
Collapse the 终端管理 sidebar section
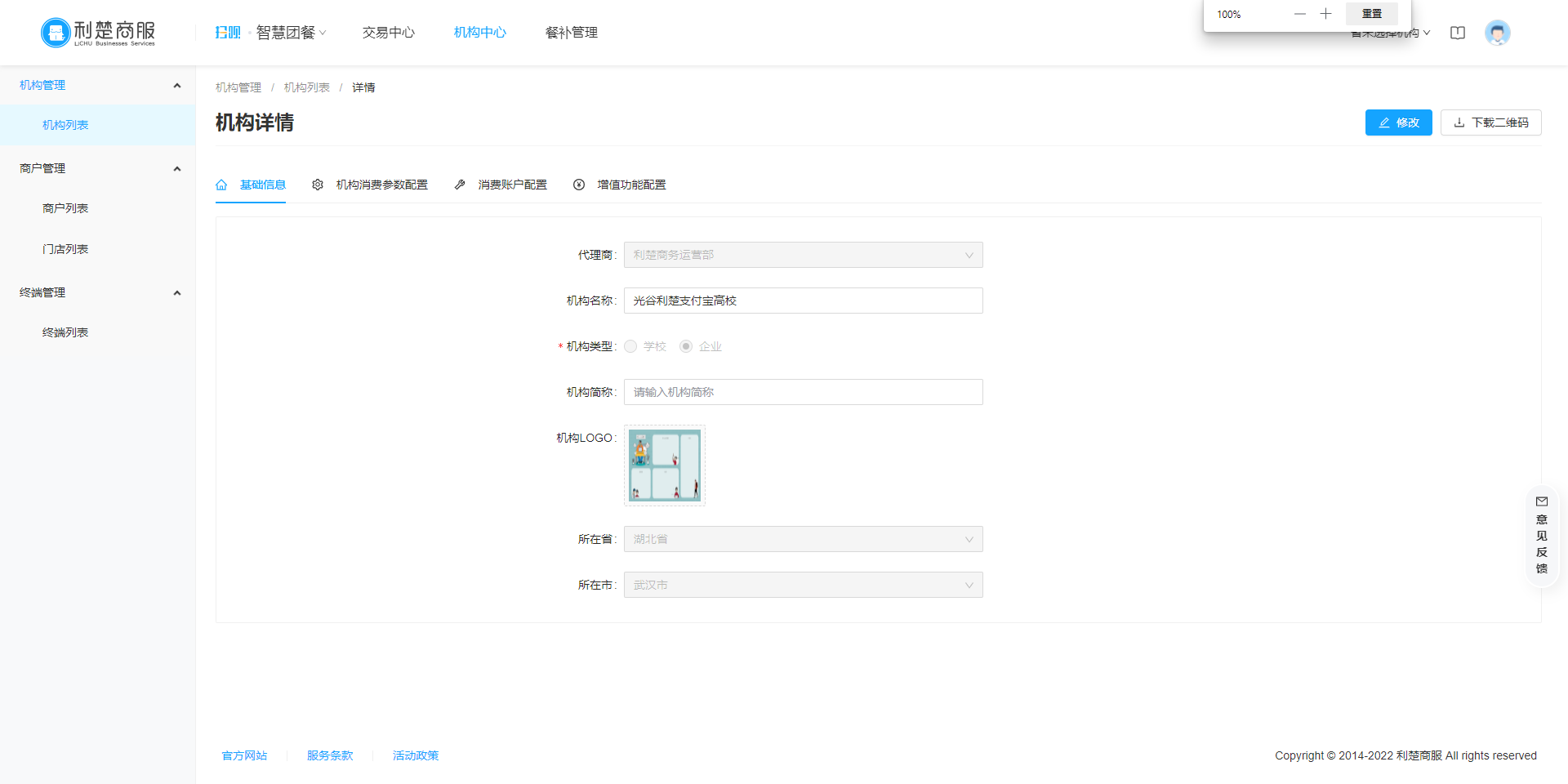(x=177, y=292)
